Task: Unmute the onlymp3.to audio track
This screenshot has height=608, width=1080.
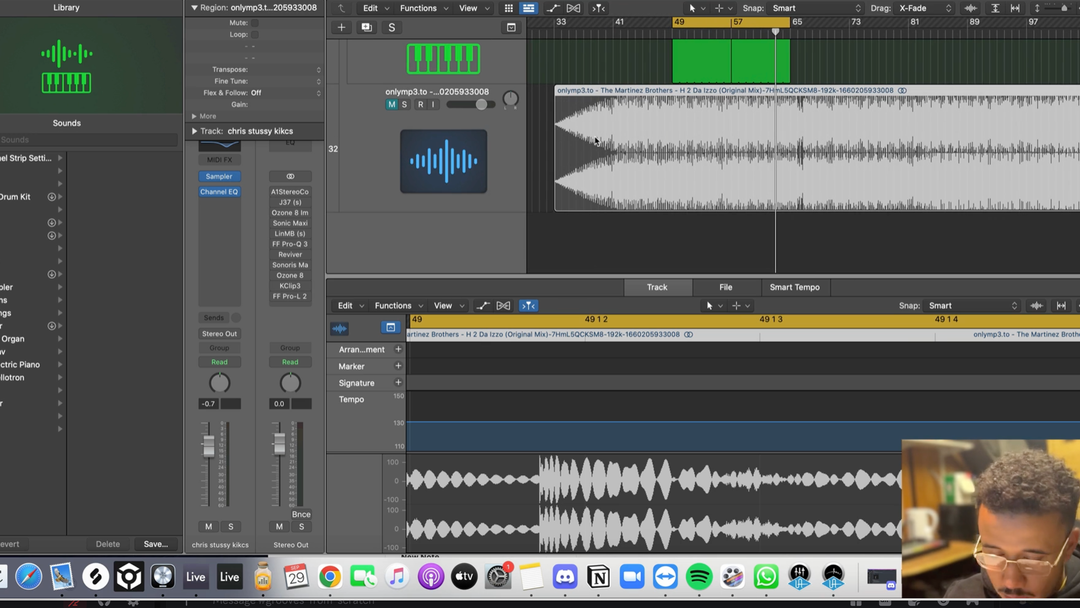Action: tap(391, 104)
